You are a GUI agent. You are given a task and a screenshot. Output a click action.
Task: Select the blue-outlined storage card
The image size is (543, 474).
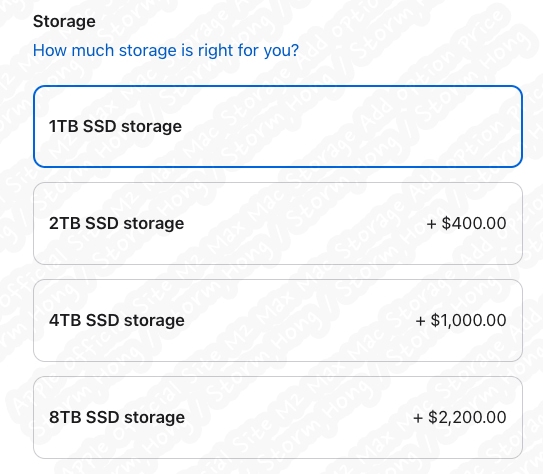click(x=278, y=126)
